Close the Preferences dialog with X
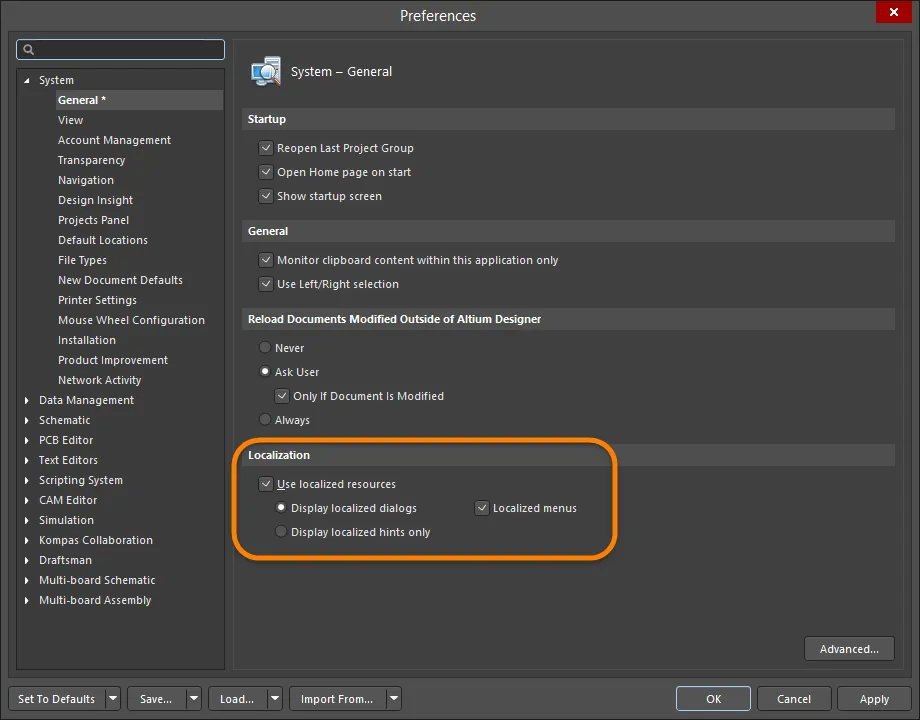Viewport: 920px width, 720px height. tap(893, 12)
